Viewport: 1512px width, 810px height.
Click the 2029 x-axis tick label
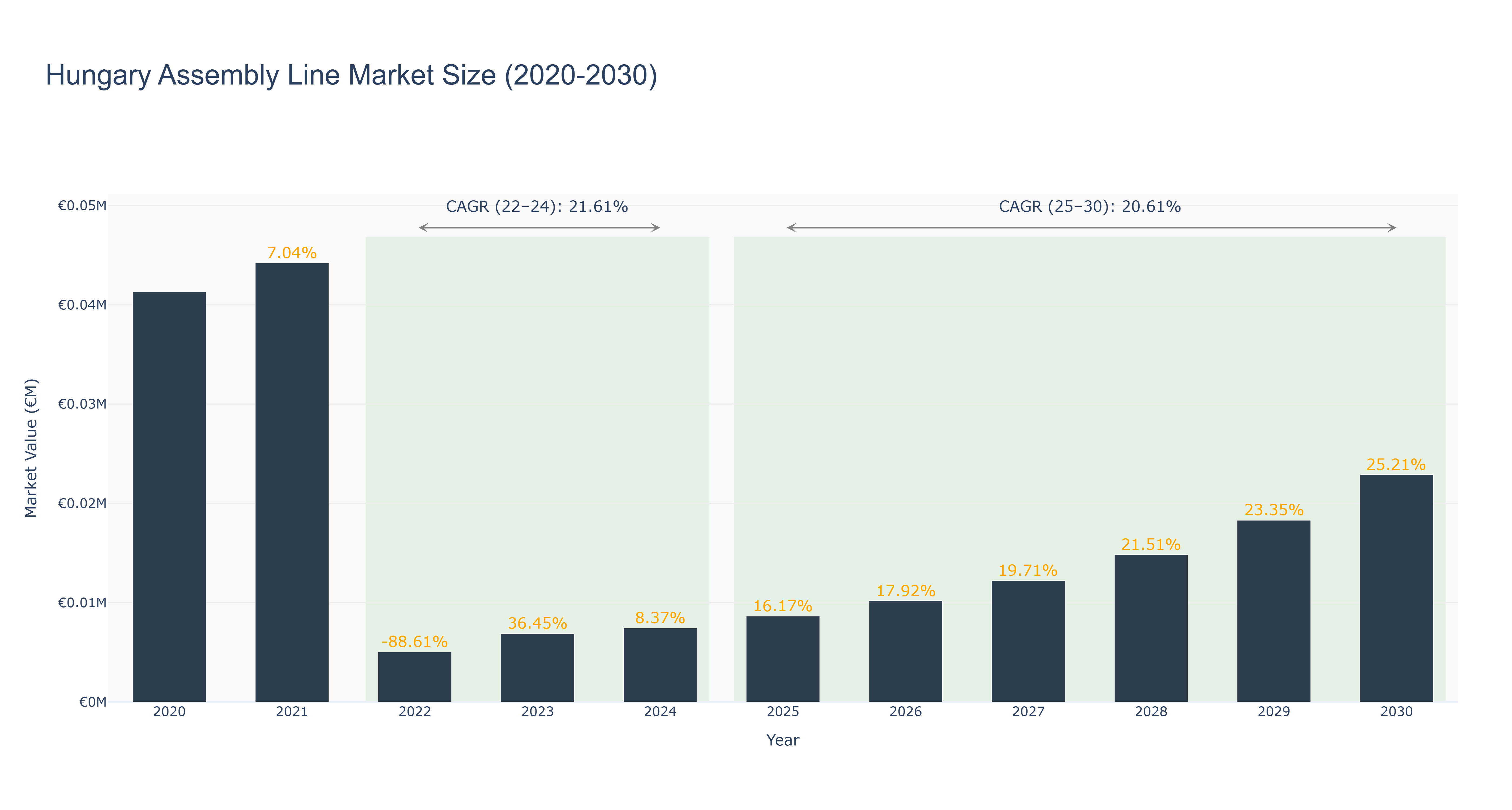point(1273,712)
